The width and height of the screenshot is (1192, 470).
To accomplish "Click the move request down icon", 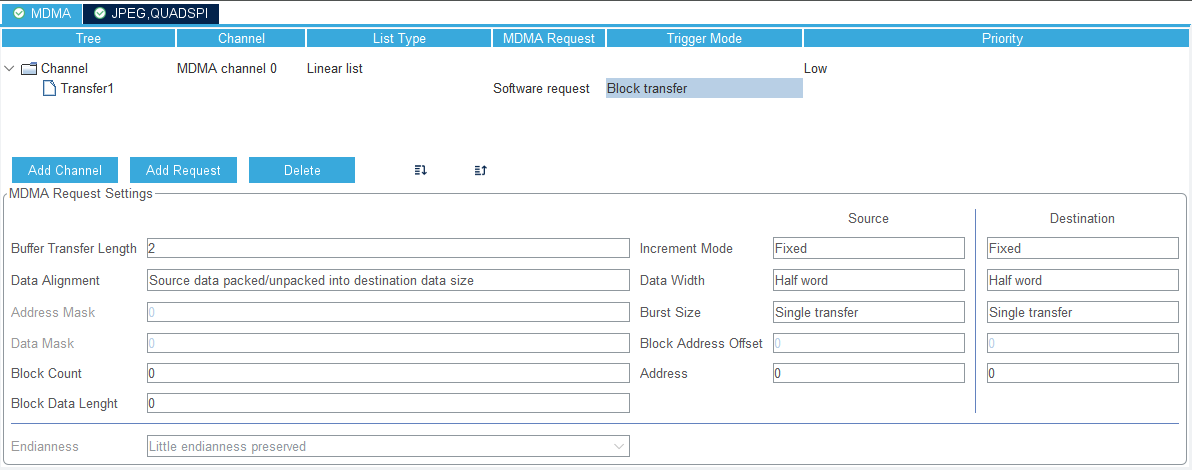I will (x=420, y=170).
